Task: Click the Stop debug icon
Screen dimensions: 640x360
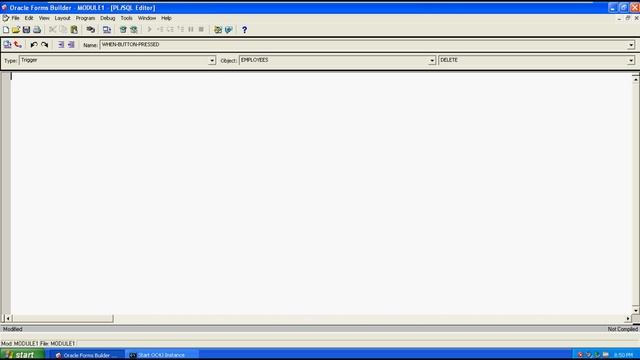Action: pos(201,30)
